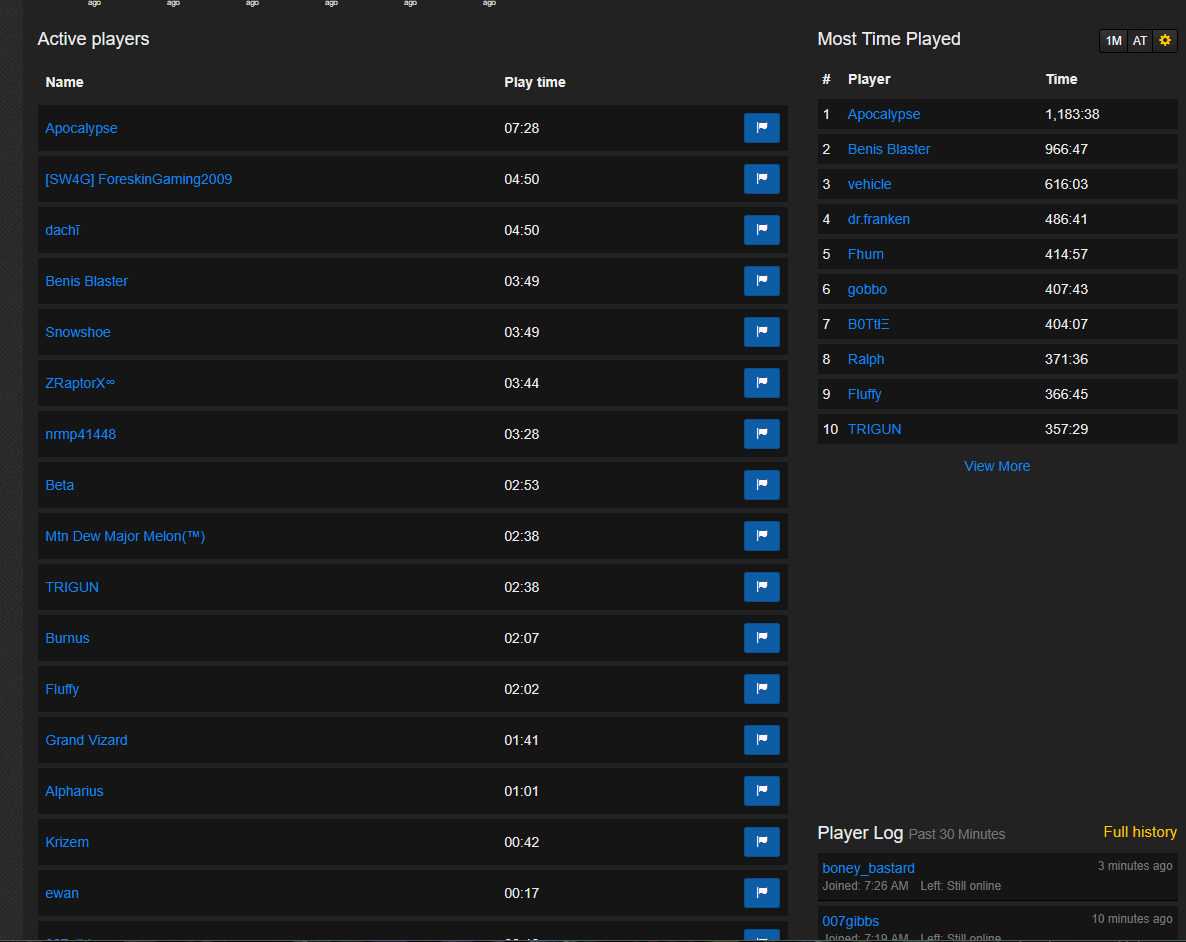This screenshot has height=942, width=1186.
Task: Open nrmp41448 player profile
Action: [80, 434]
